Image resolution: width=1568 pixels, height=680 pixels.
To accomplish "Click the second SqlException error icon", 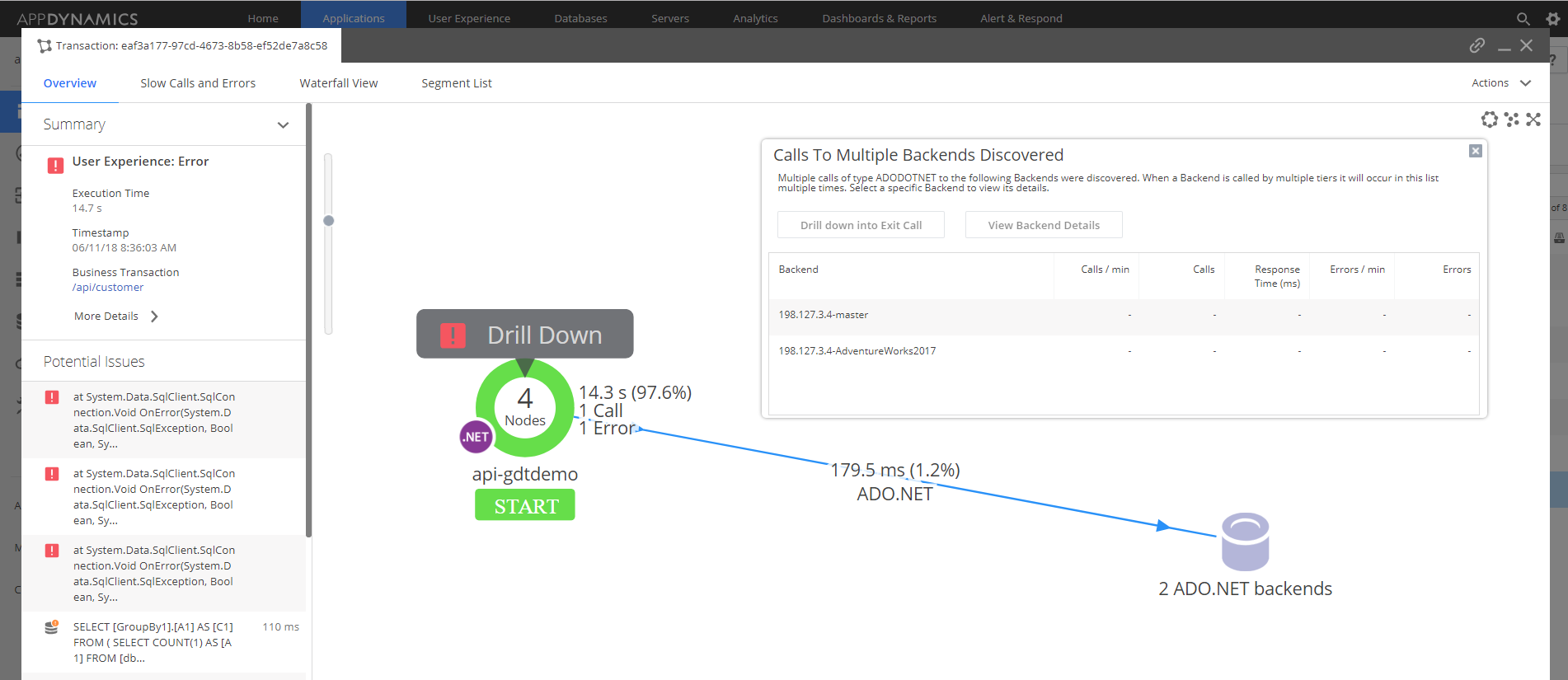I will pos(52,474).
